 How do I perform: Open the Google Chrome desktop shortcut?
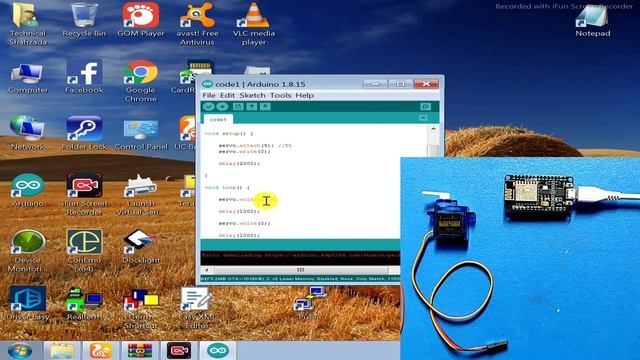click(x=140, y=81)
